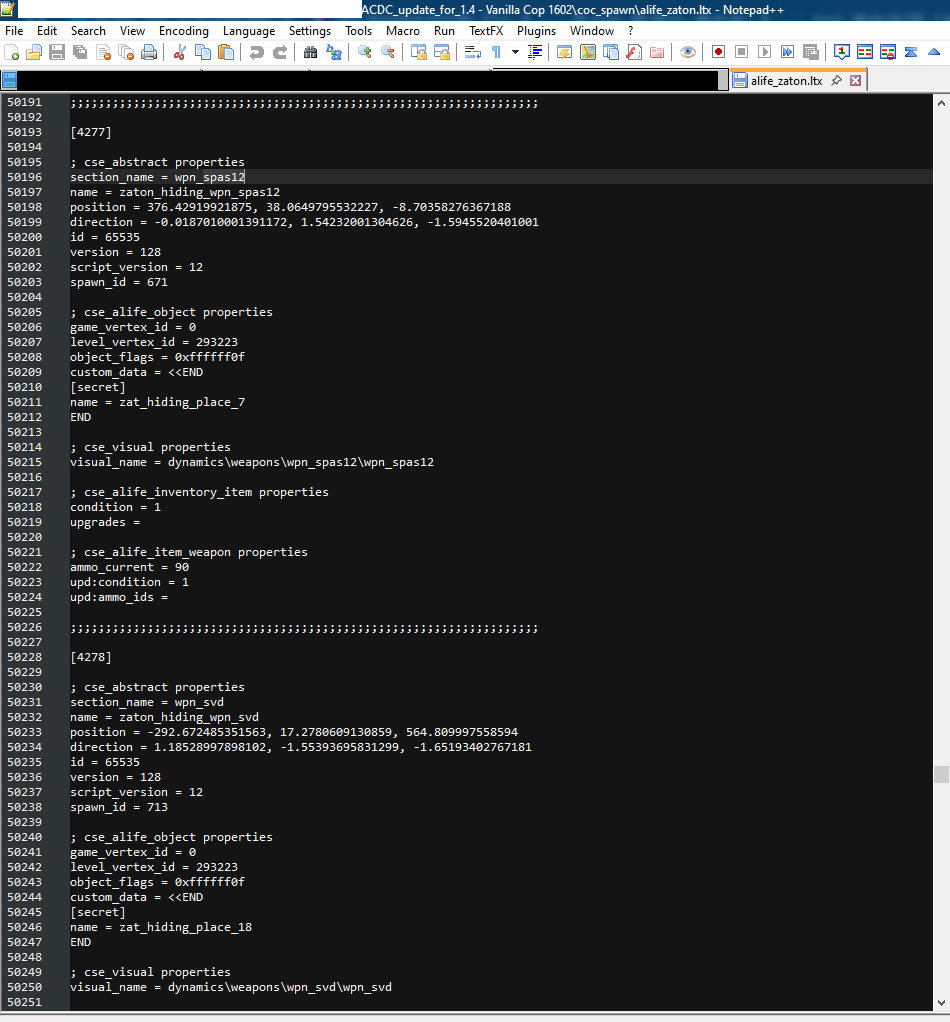Expand dropdown arrow beside pilcrow icon
The height and width of the screenshot is (1022, 950).
click(x=515, y=52)
